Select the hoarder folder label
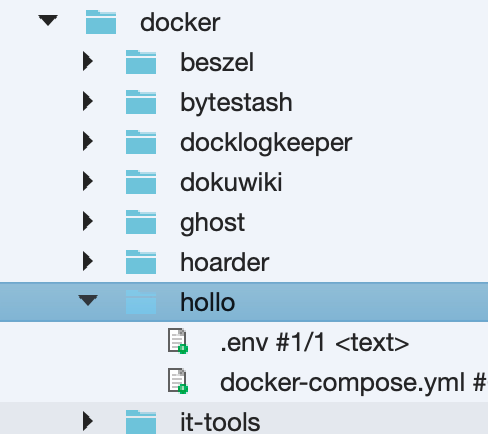 tap(225, 262)
